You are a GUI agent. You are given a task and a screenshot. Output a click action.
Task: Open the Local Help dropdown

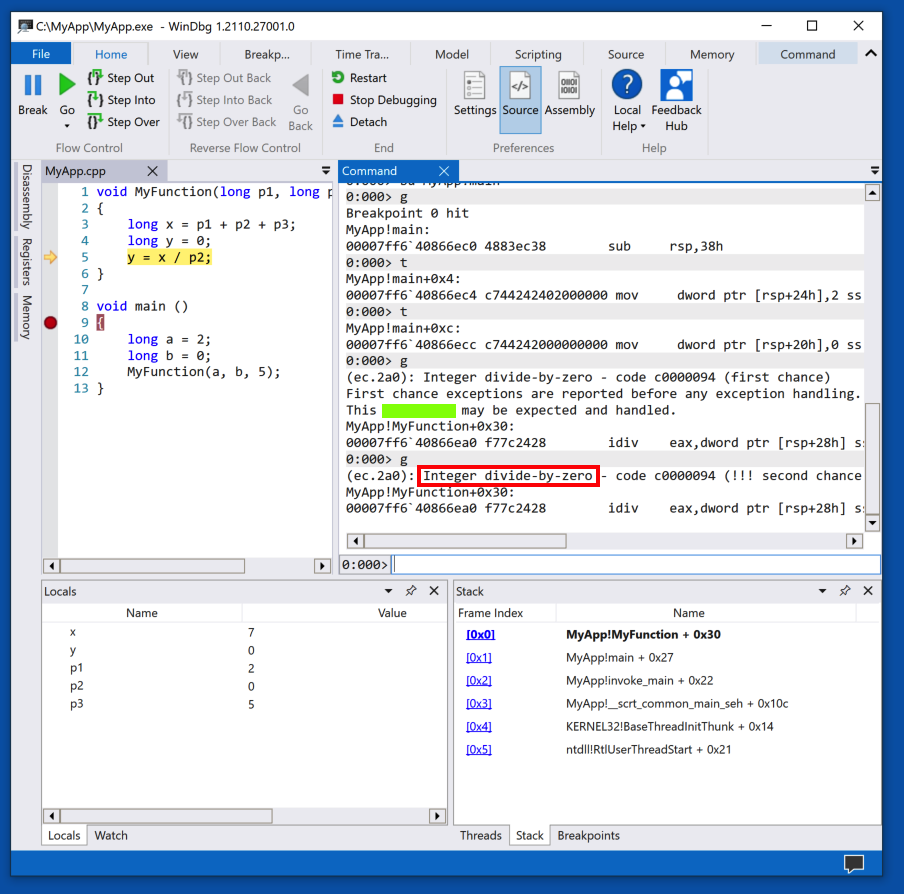(627, 126)
